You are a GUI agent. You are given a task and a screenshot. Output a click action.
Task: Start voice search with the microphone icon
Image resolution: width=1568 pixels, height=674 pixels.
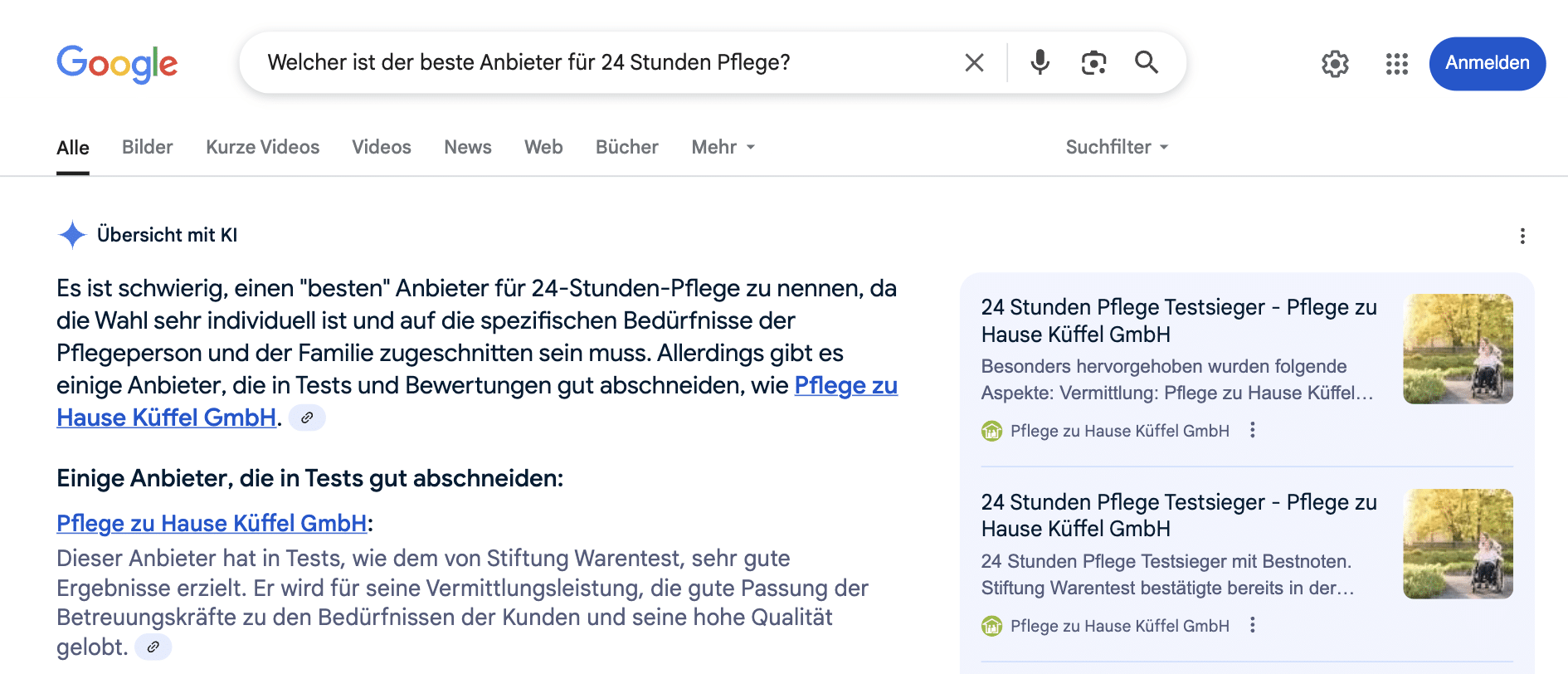tap(1040, 62)
